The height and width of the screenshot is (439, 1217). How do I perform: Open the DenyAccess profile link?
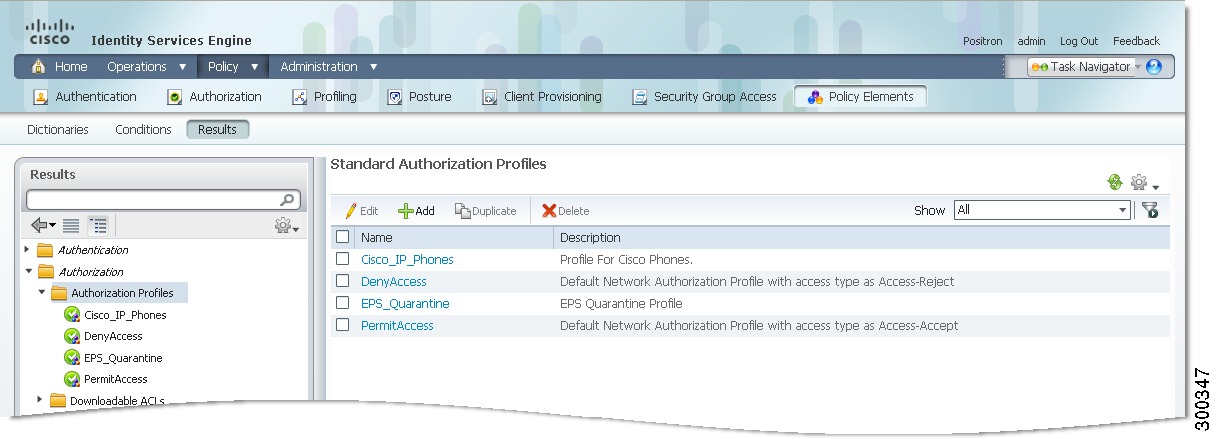pyautogui.click(x=394, y=282)
